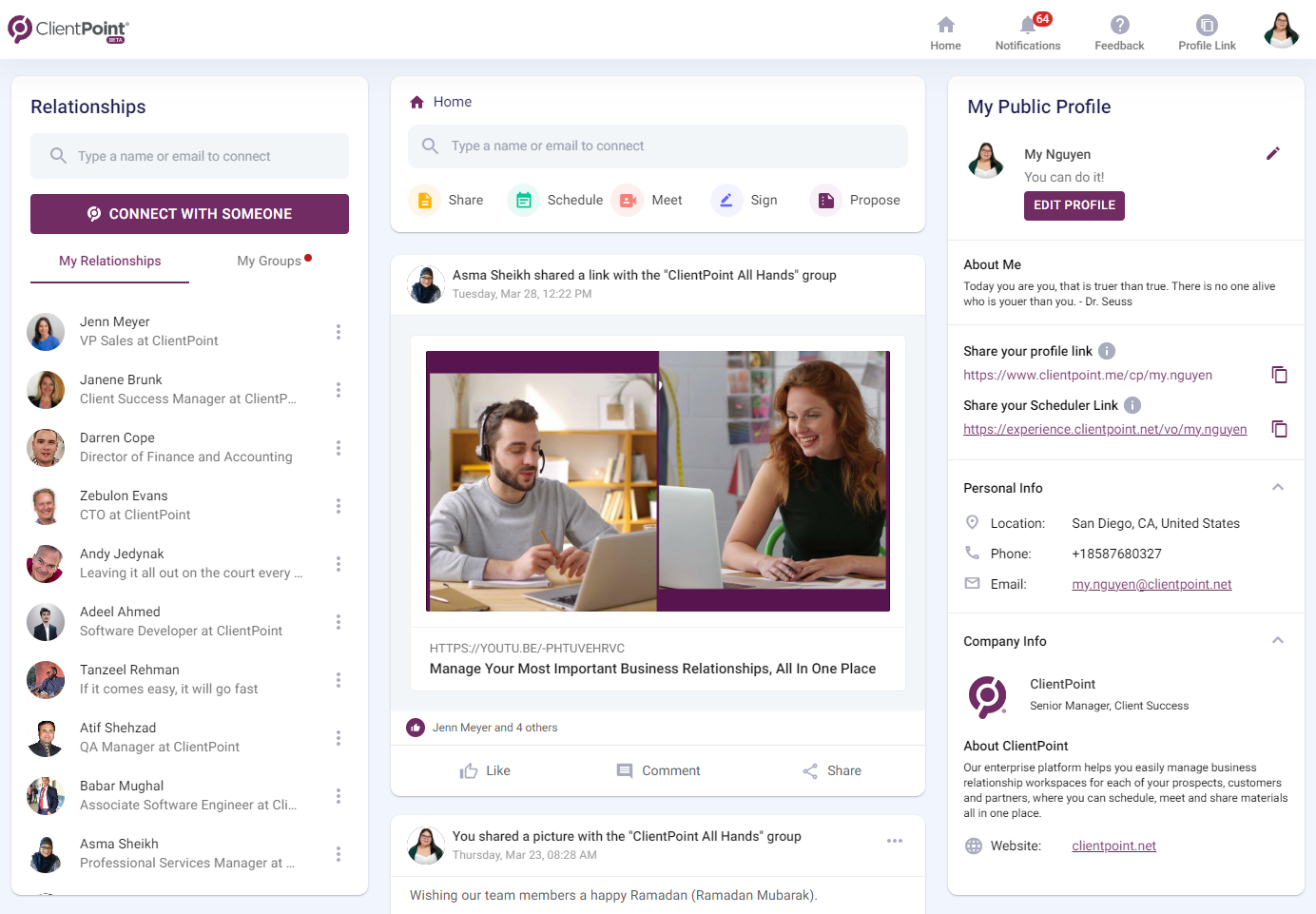Comment on the shared link post
The width and height of the screenshot is (1316, 914).
pos(658,771)
